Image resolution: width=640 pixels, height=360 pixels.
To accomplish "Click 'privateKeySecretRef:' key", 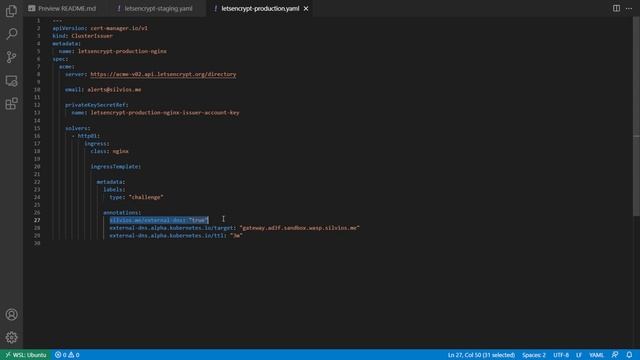I will 97,105.
